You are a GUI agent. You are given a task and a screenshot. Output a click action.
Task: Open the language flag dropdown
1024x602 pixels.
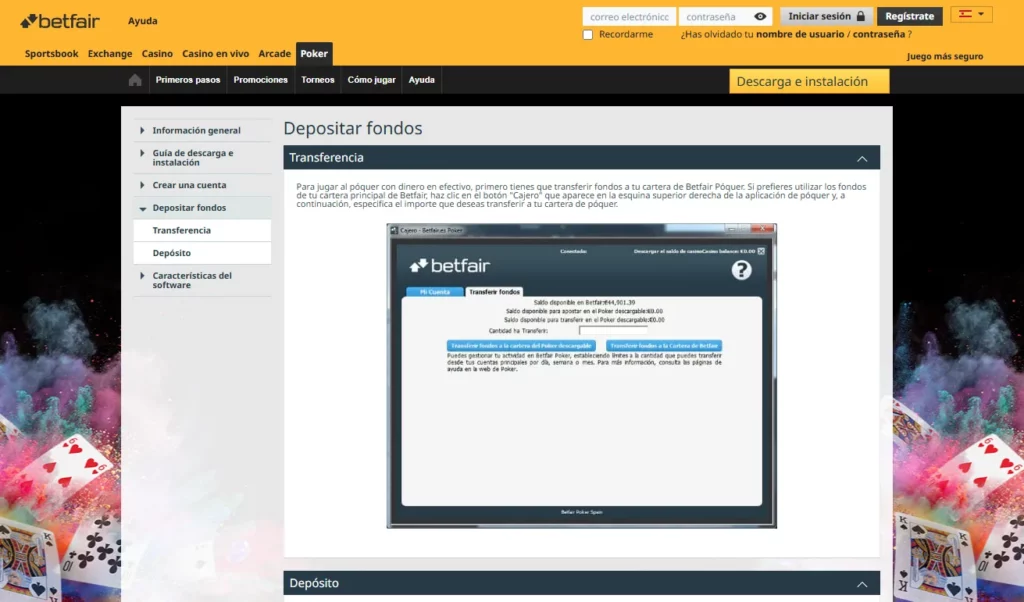click(971, 14)
